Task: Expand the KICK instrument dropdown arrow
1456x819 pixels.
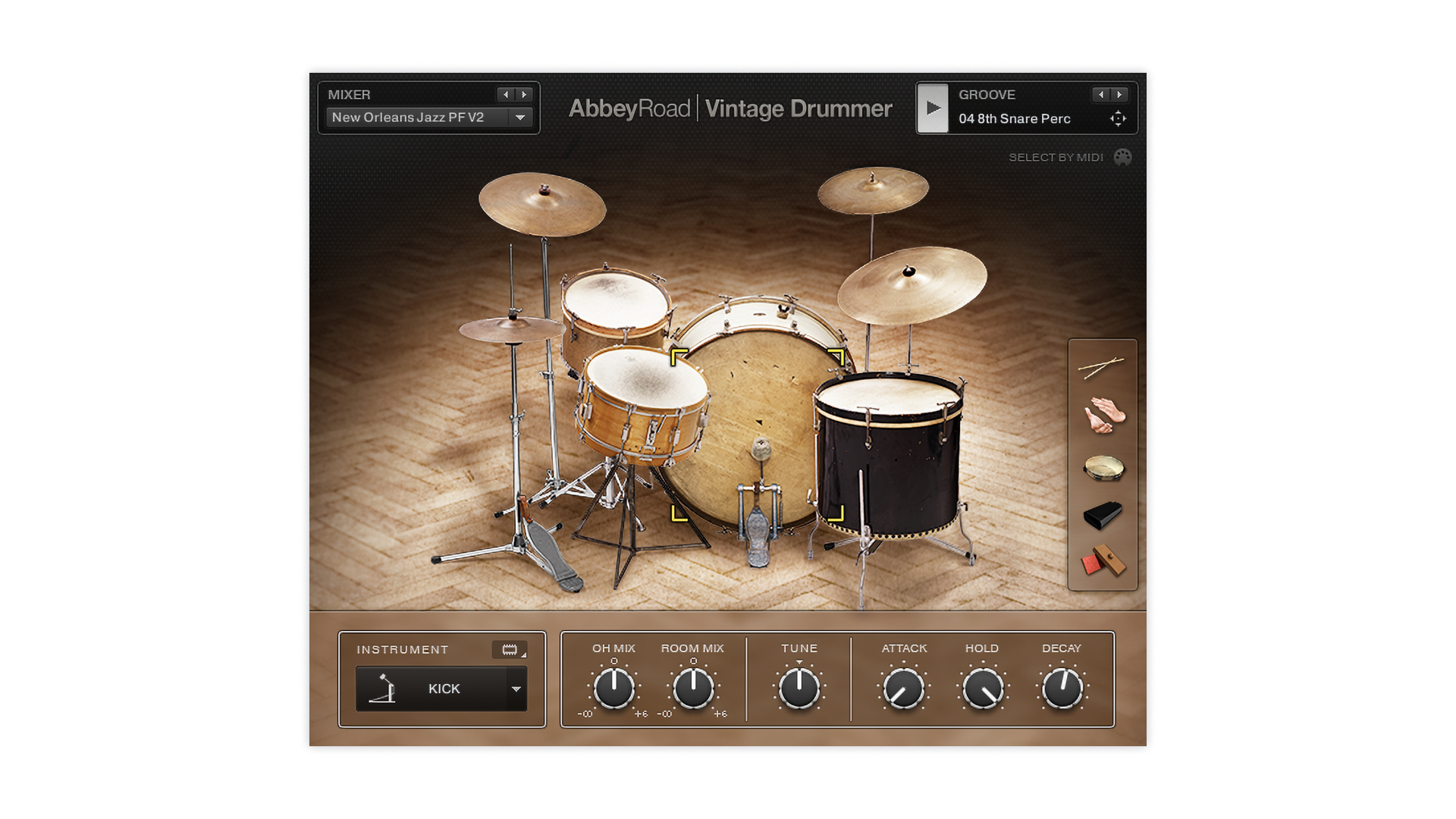Action: click(516, 689)
